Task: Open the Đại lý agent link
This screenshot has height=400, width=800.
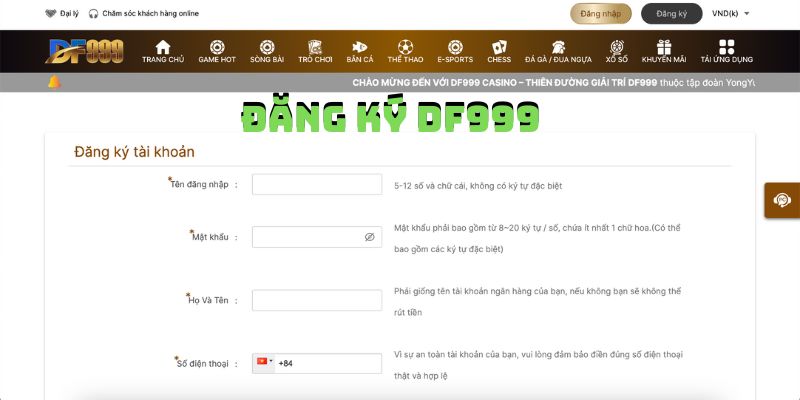Action: [x=69, y=14]
